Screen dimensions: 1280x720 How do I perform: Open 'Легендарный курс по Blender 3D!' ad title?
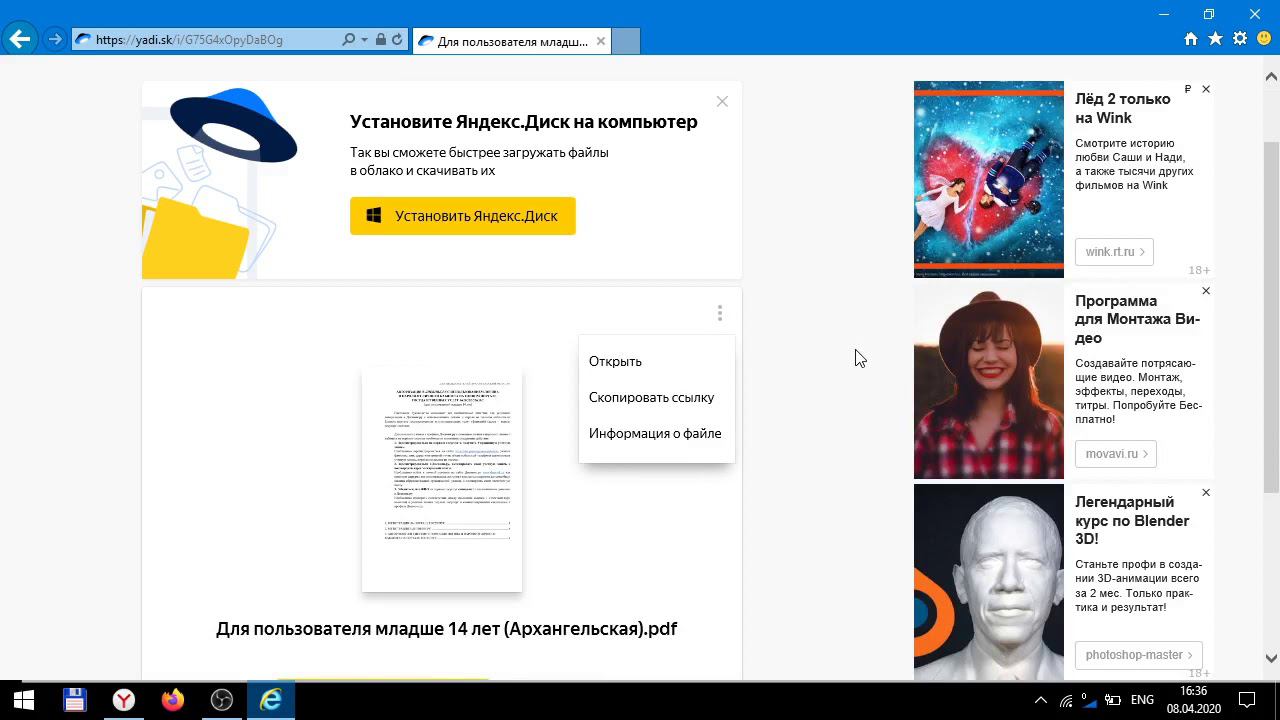[1132, 520]
